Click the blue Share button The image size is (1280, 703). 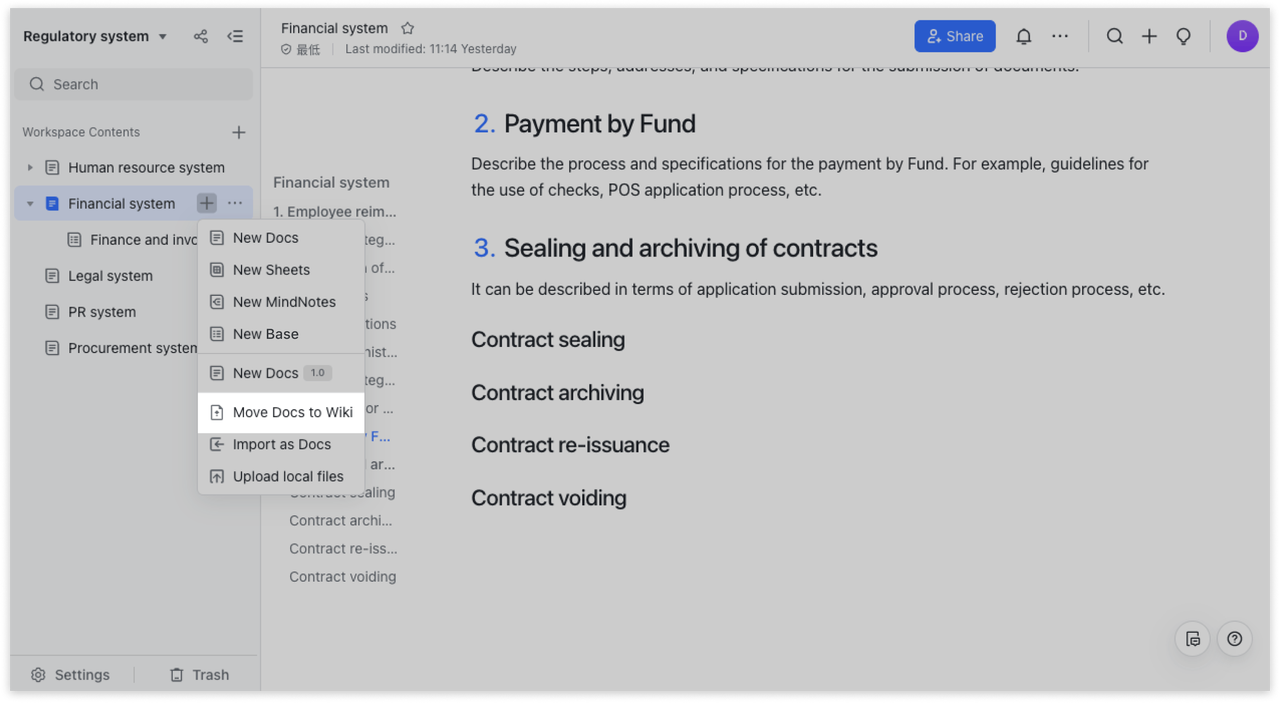click(x=954, y=36)
